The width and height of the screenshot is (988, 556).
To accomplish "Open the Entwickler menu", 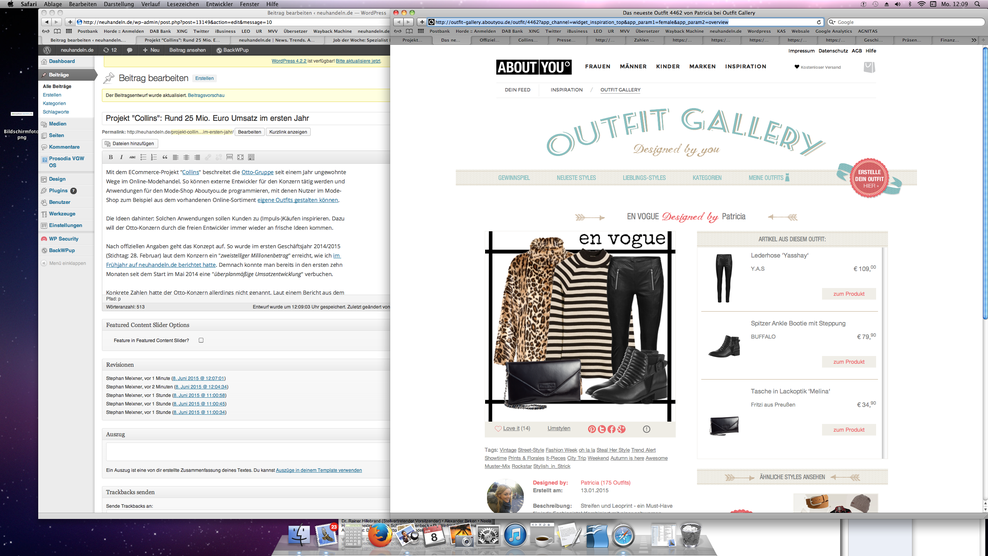I will point(219,4).
